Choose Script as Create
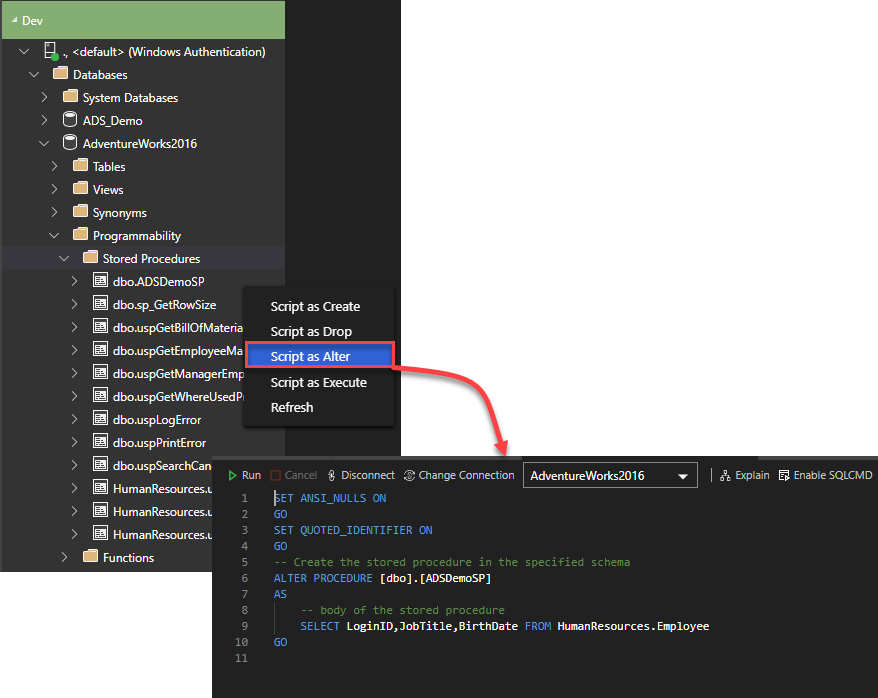This screenshot has height=698, width=878. [x=315, y=307]
